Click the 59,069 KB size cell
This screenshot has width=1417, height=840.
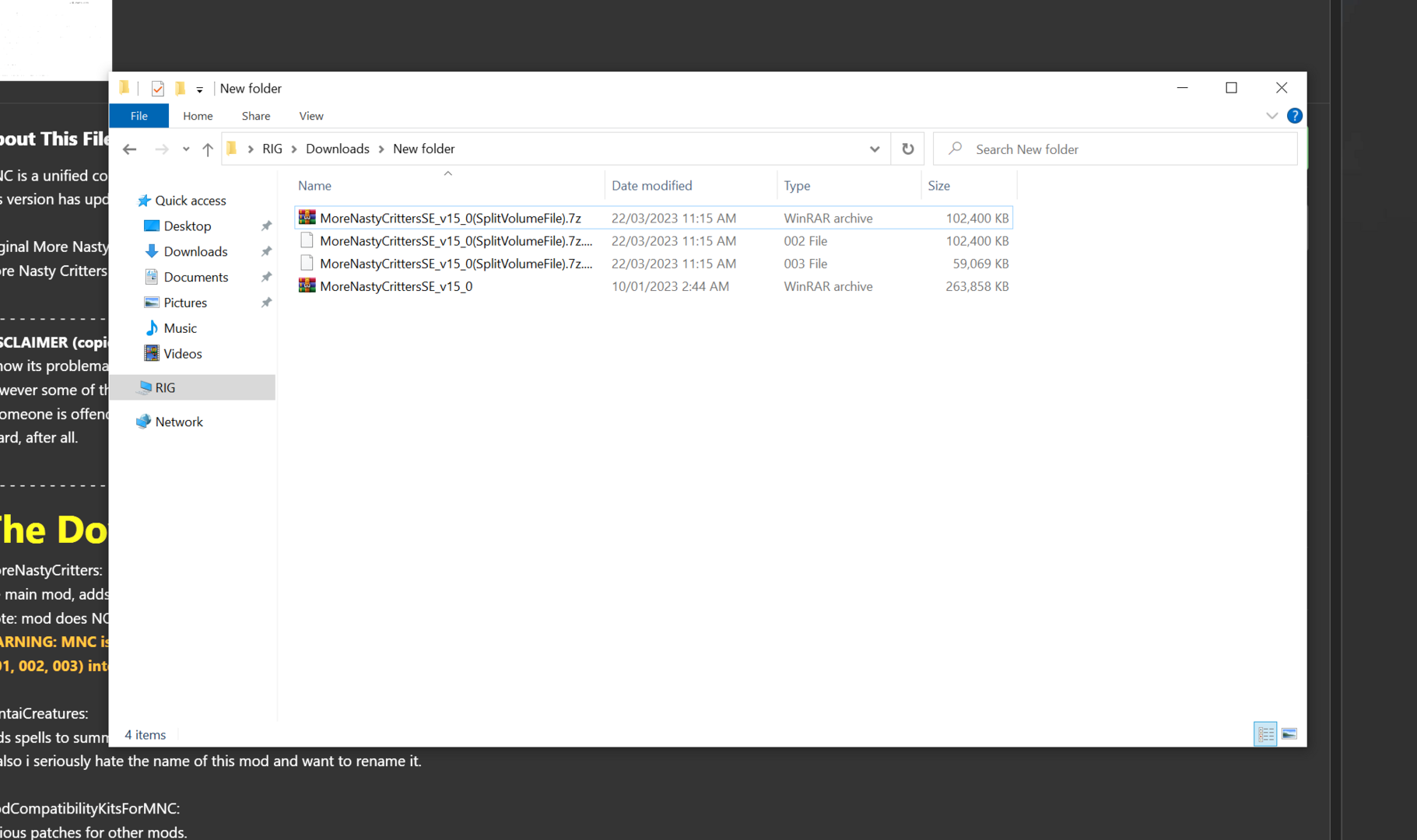[980, 264]
